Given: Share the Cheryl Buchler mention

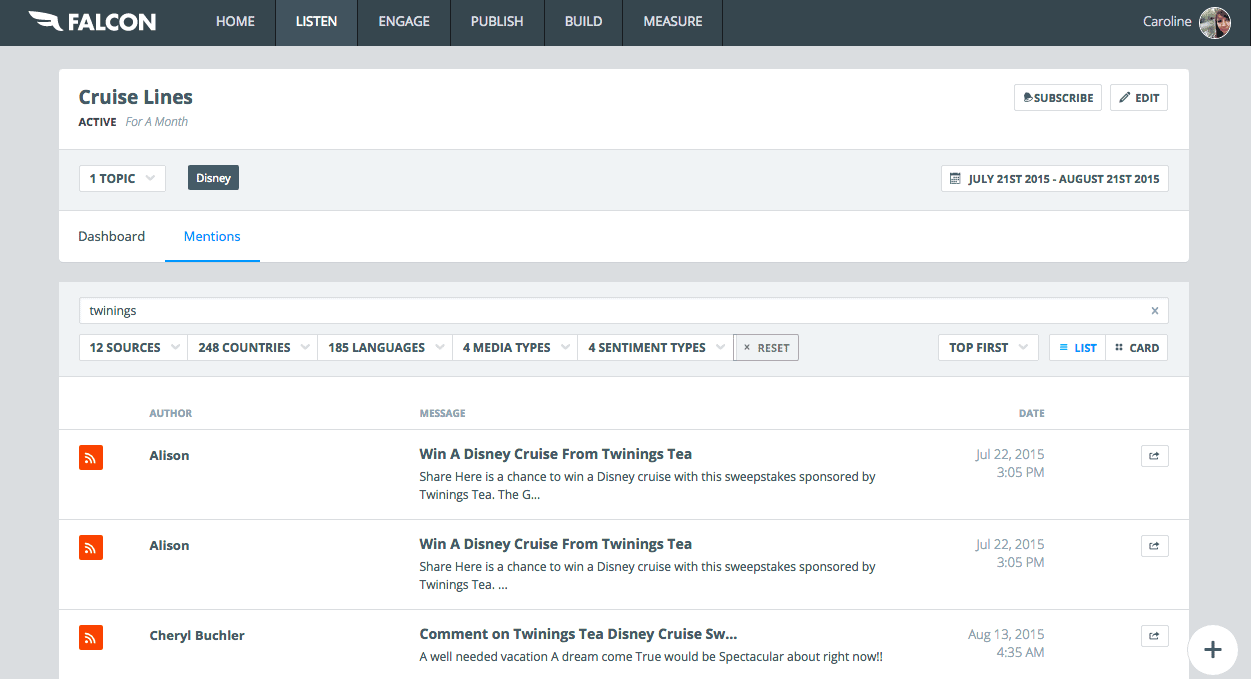Looking at the screenshot, I should [1154, 636].
